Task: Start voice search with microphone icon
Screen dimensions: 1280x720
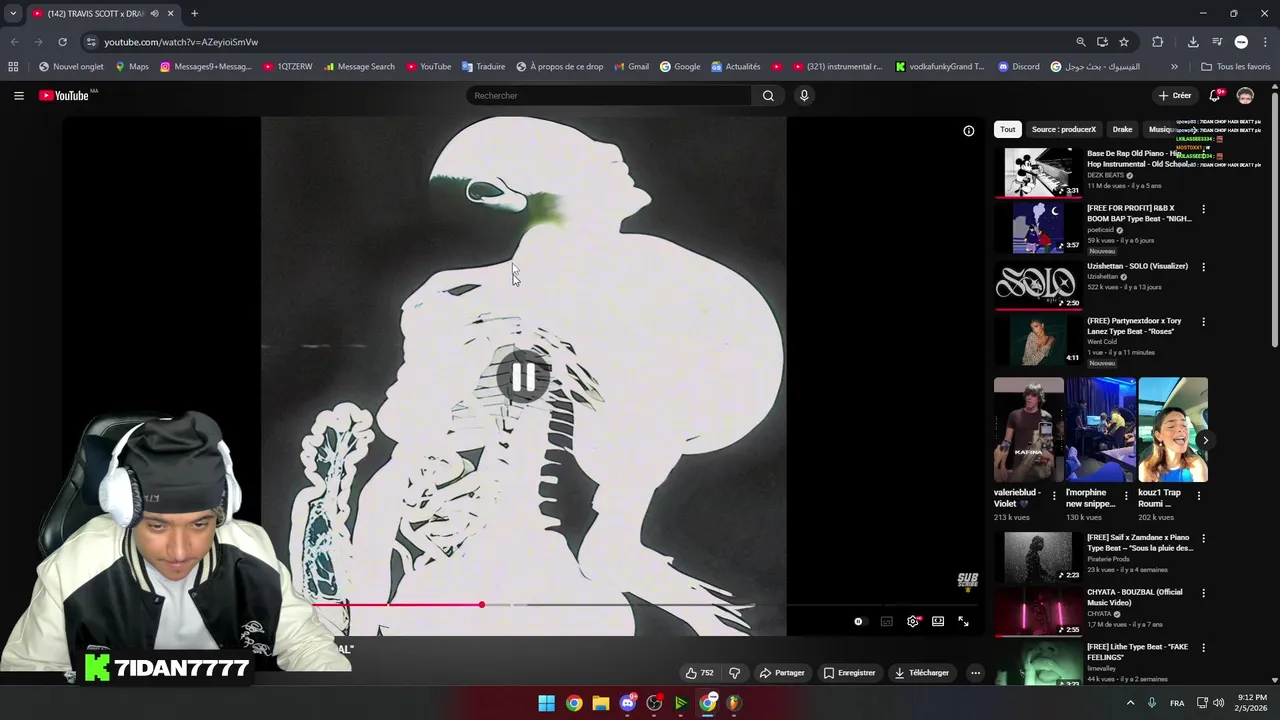Action: coord(804,96)
